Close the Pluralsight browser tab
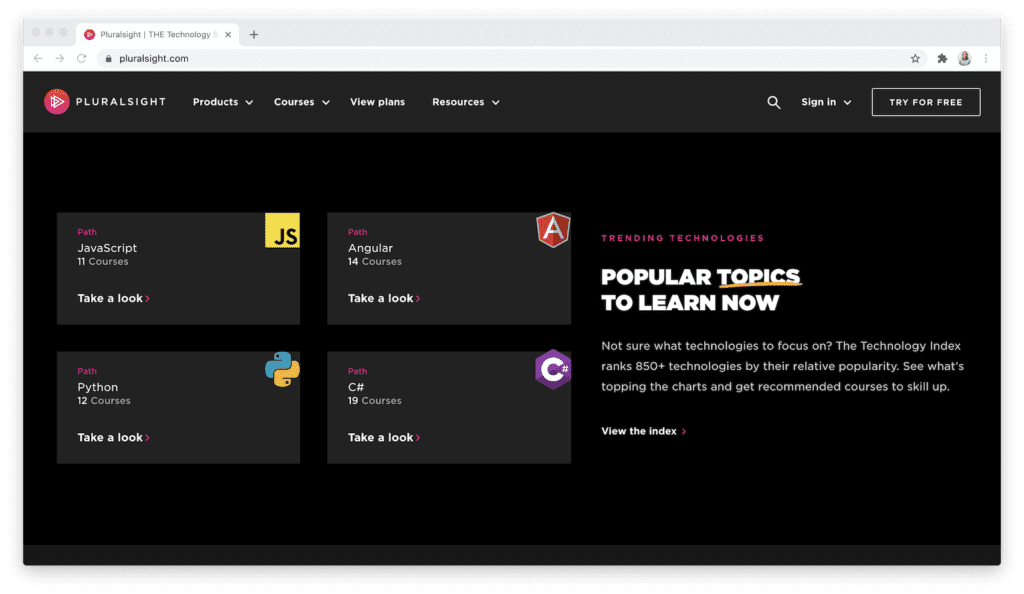 click(x=228, y=35)
